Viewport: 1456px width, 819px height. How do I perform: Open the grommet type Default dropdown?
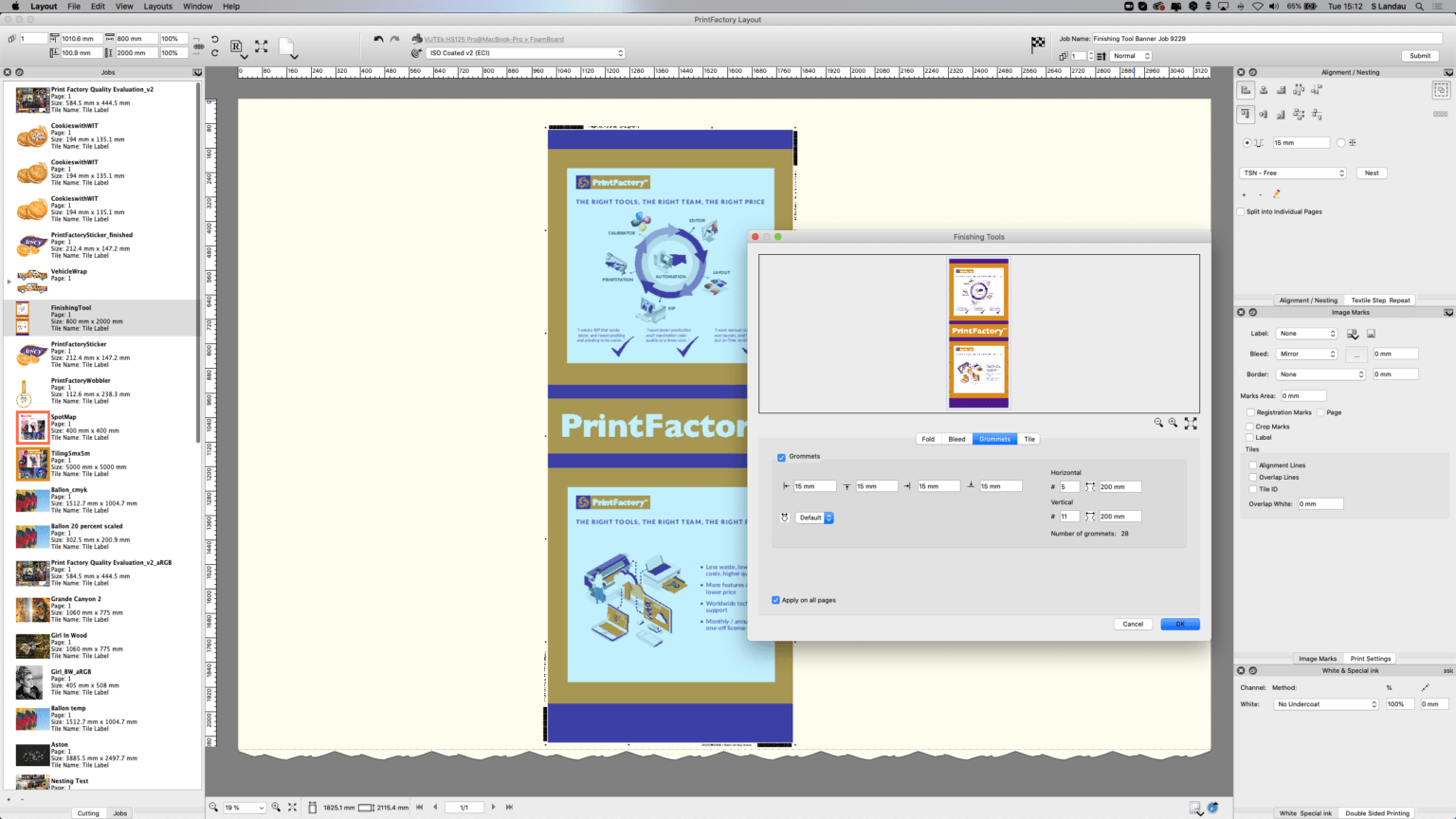(x=814, y=518)
